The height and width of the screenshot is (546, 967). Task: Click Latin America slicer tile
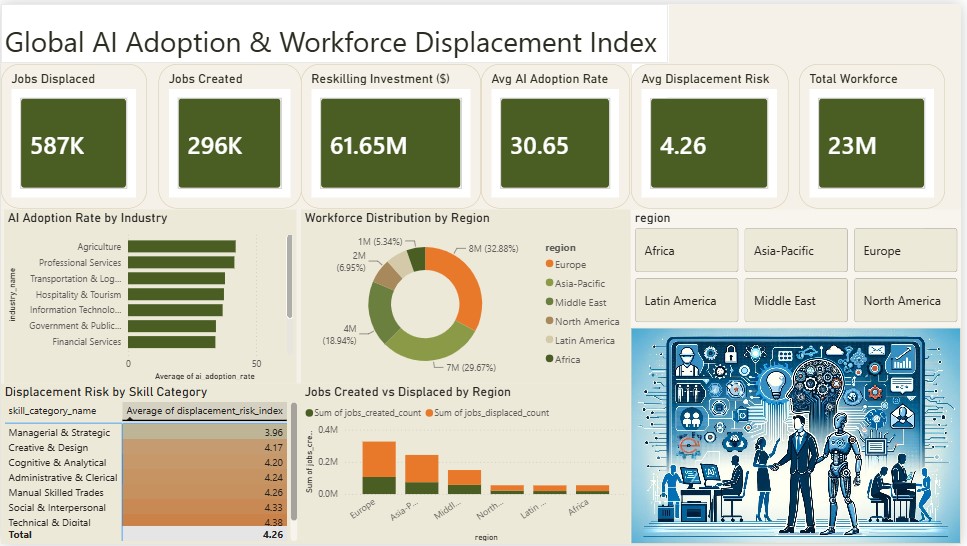click(x=686, y=300)
